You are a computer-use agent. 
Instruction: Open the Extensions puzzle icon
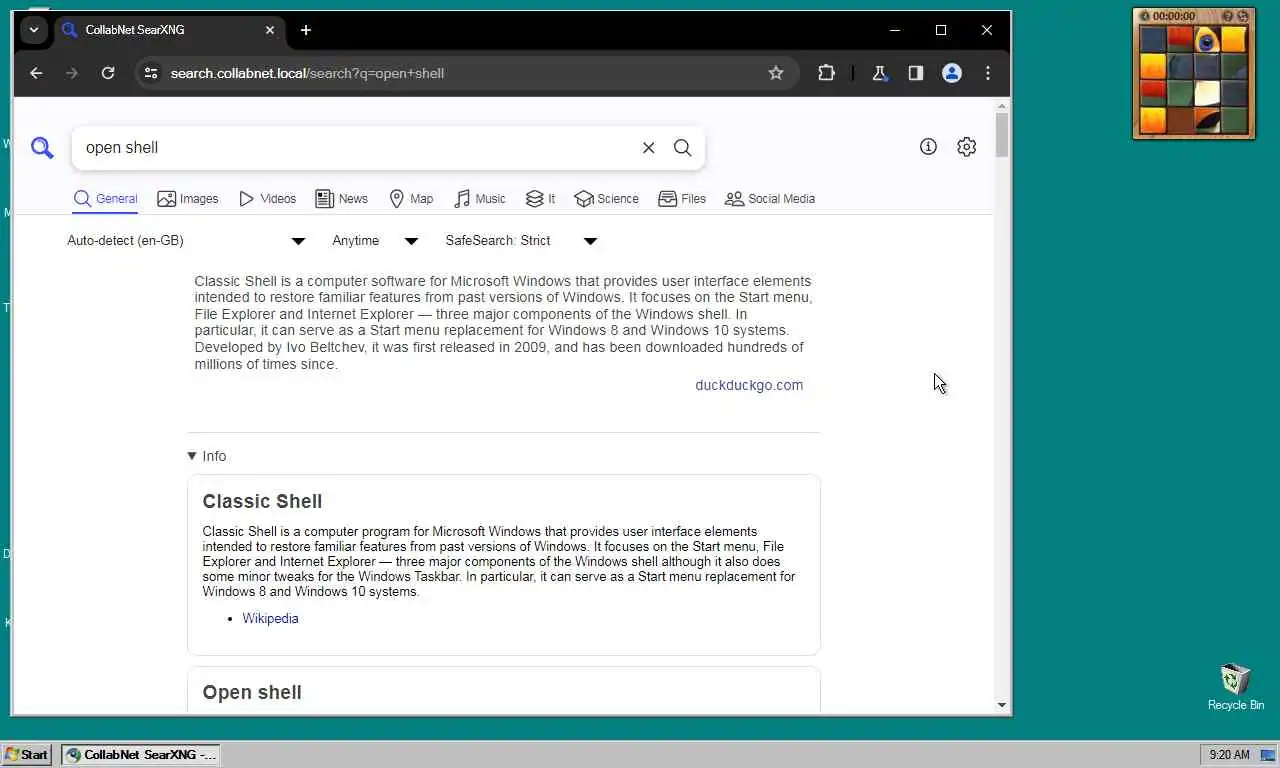(826, 73)
